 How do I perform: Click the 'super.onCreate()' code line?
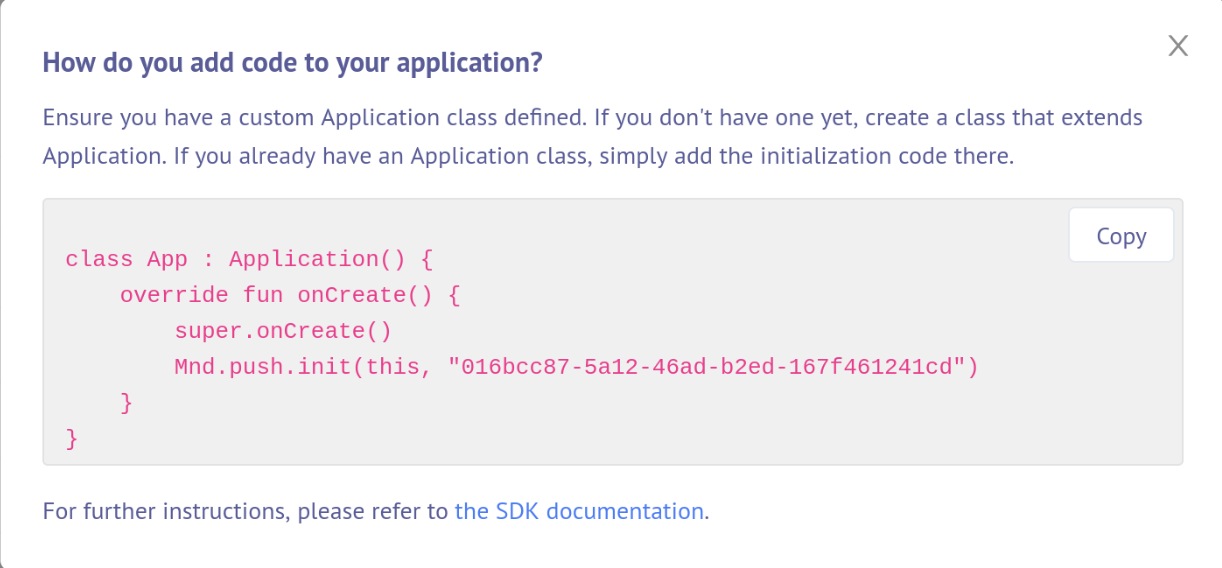pyautogui.click(x=282, y=331)
